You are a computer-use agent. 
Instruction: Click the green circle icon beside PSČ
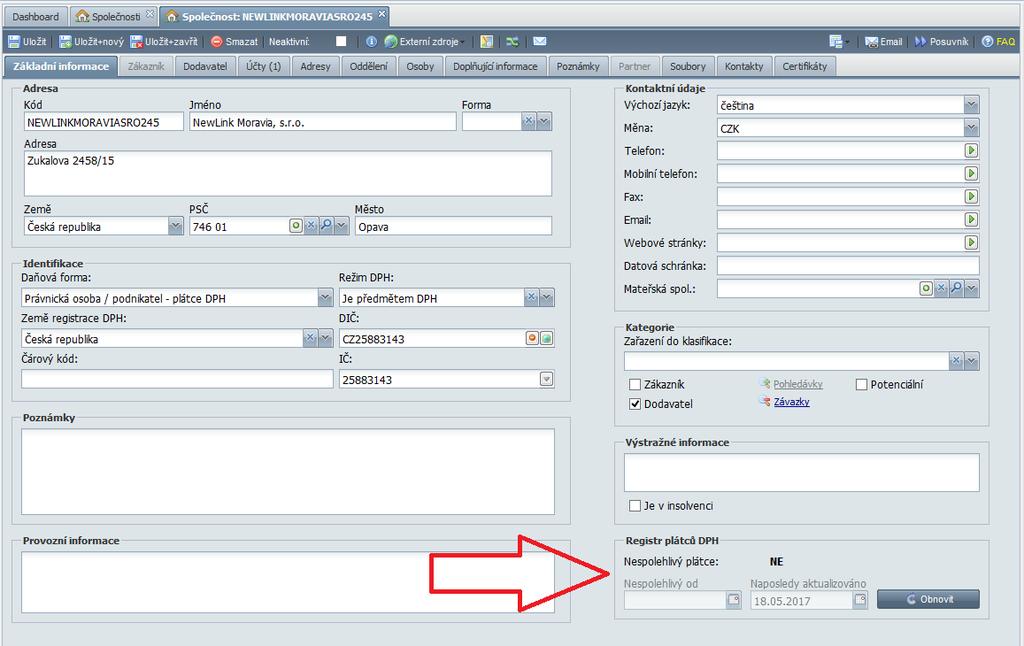point(296,225)
